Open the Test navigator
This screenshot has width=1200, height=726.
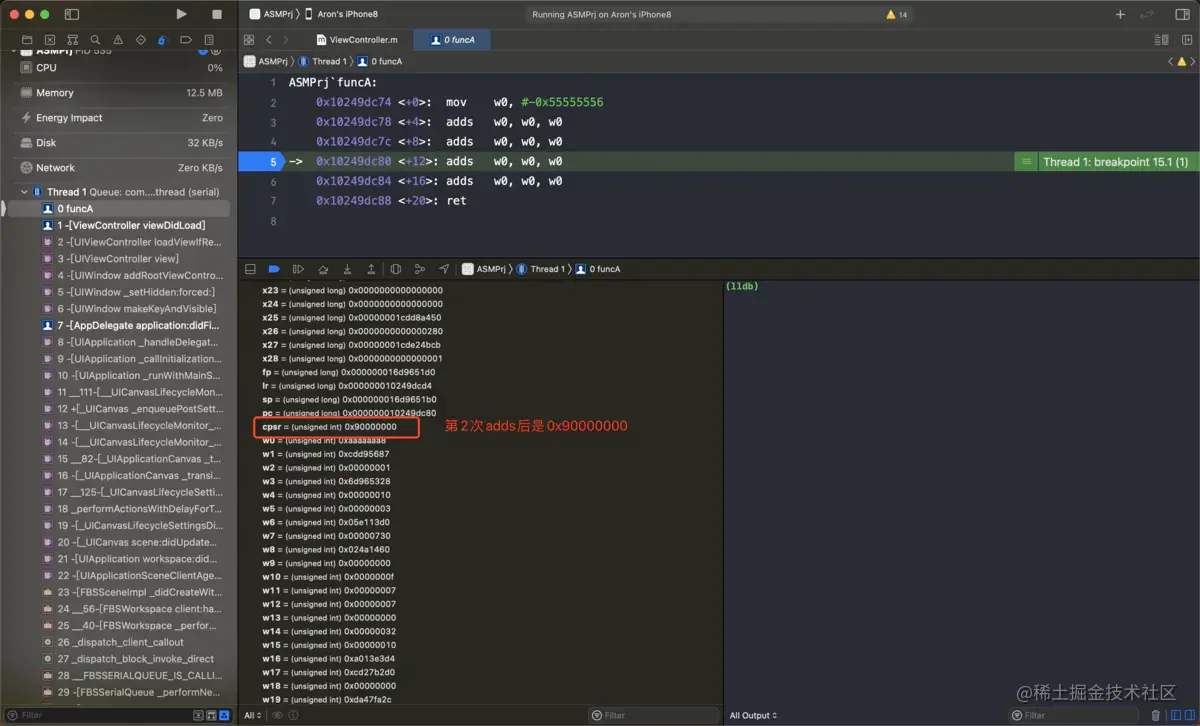coord(140,40)
